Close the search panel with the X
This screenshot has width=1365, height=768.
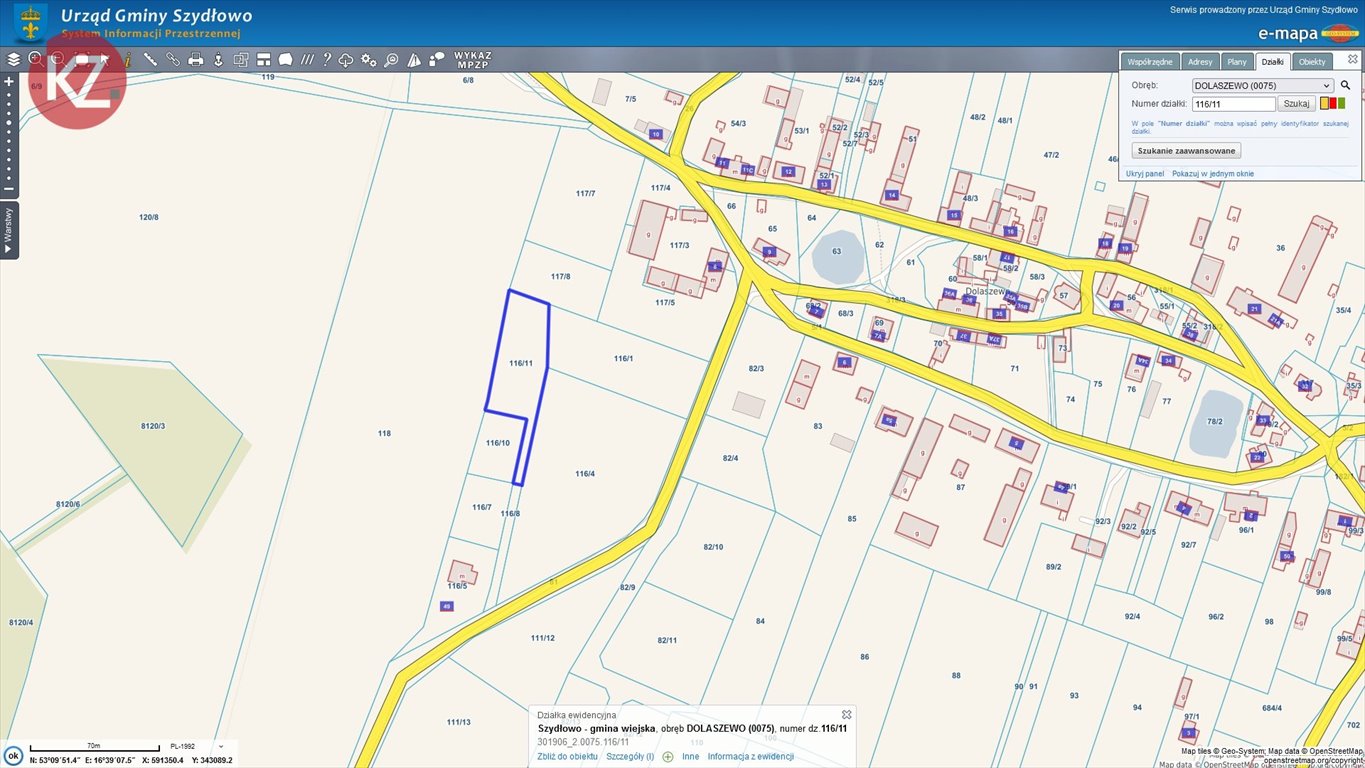click(1352, 59)
